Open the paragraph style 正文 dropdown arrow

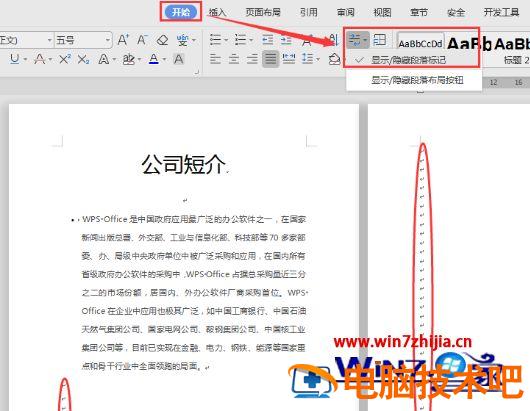[50, 40]
